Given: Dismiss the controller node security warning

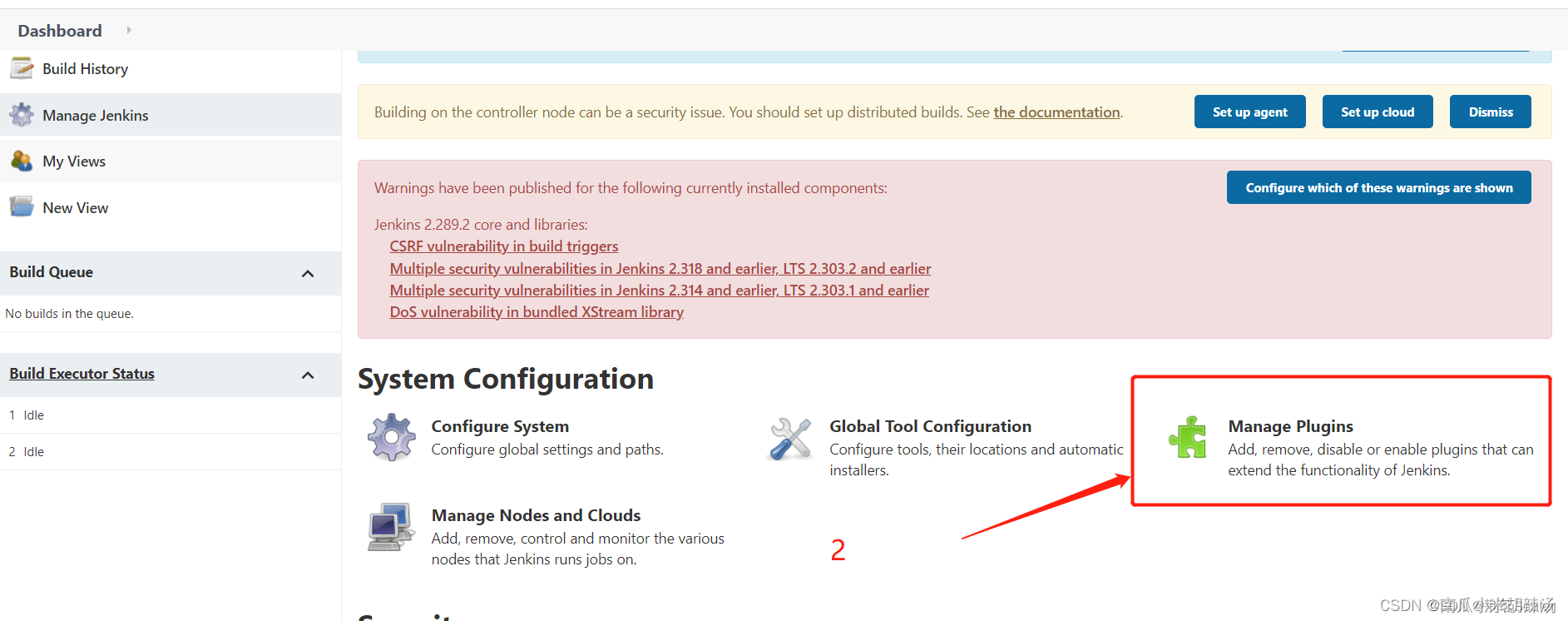Looking at the screenshot, I should point(1491,112).
